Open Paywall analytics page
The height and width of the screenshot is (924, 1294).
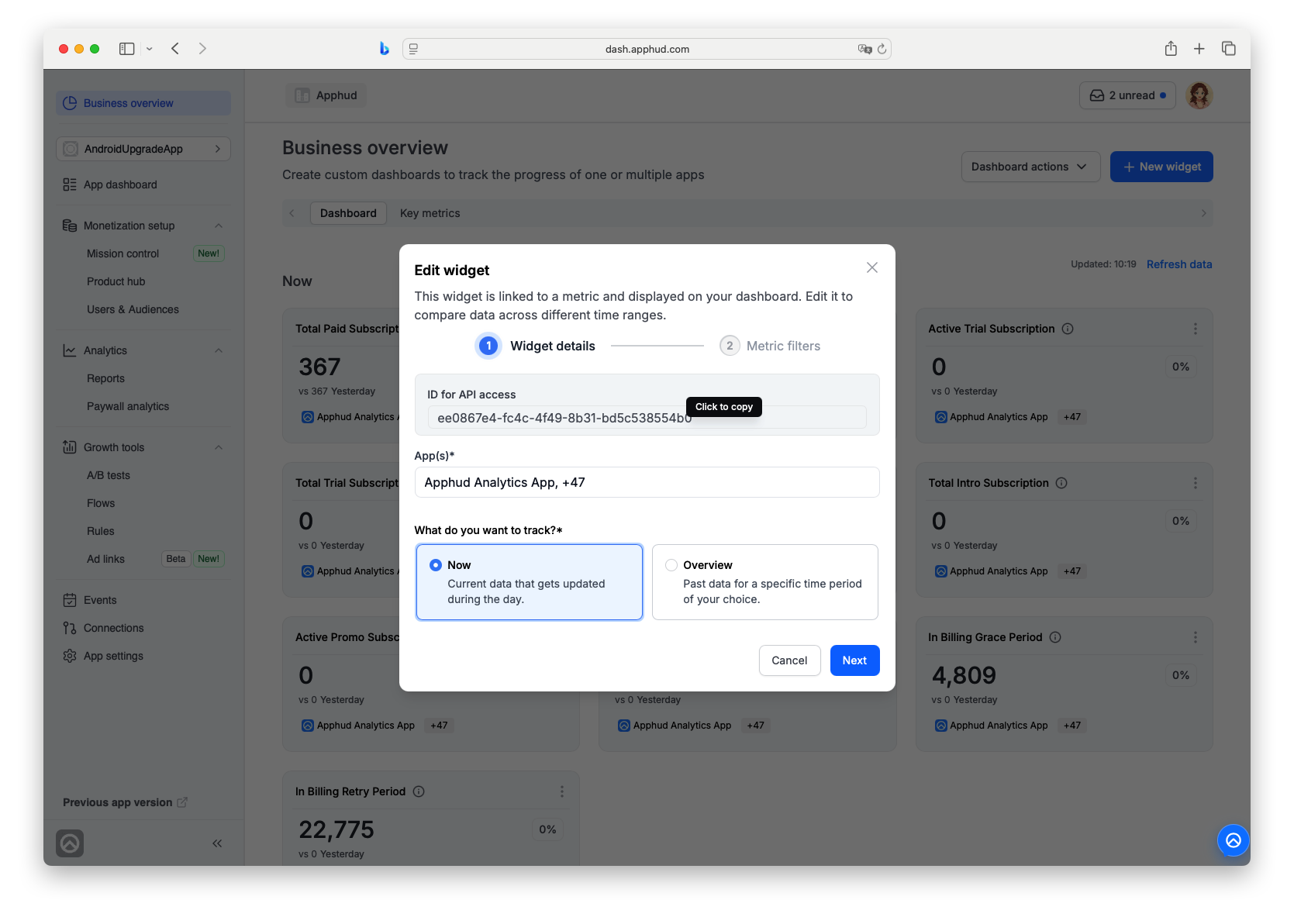coord(128,406)
